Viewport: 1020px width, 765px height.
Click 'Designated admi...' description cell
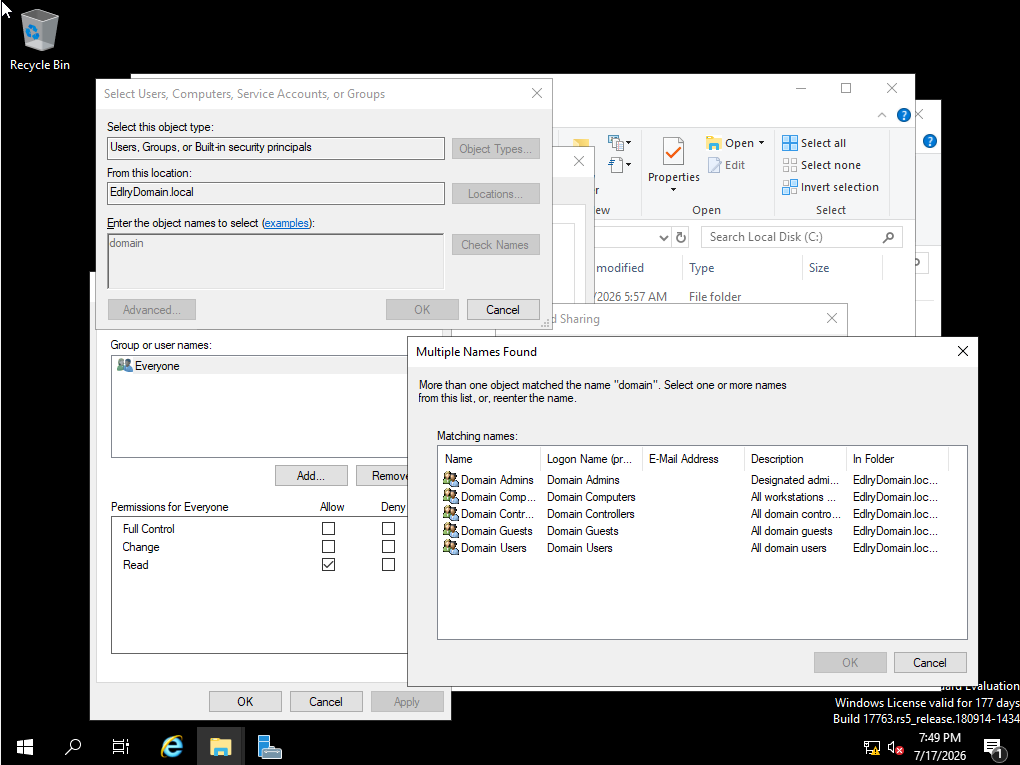point(795,480)
